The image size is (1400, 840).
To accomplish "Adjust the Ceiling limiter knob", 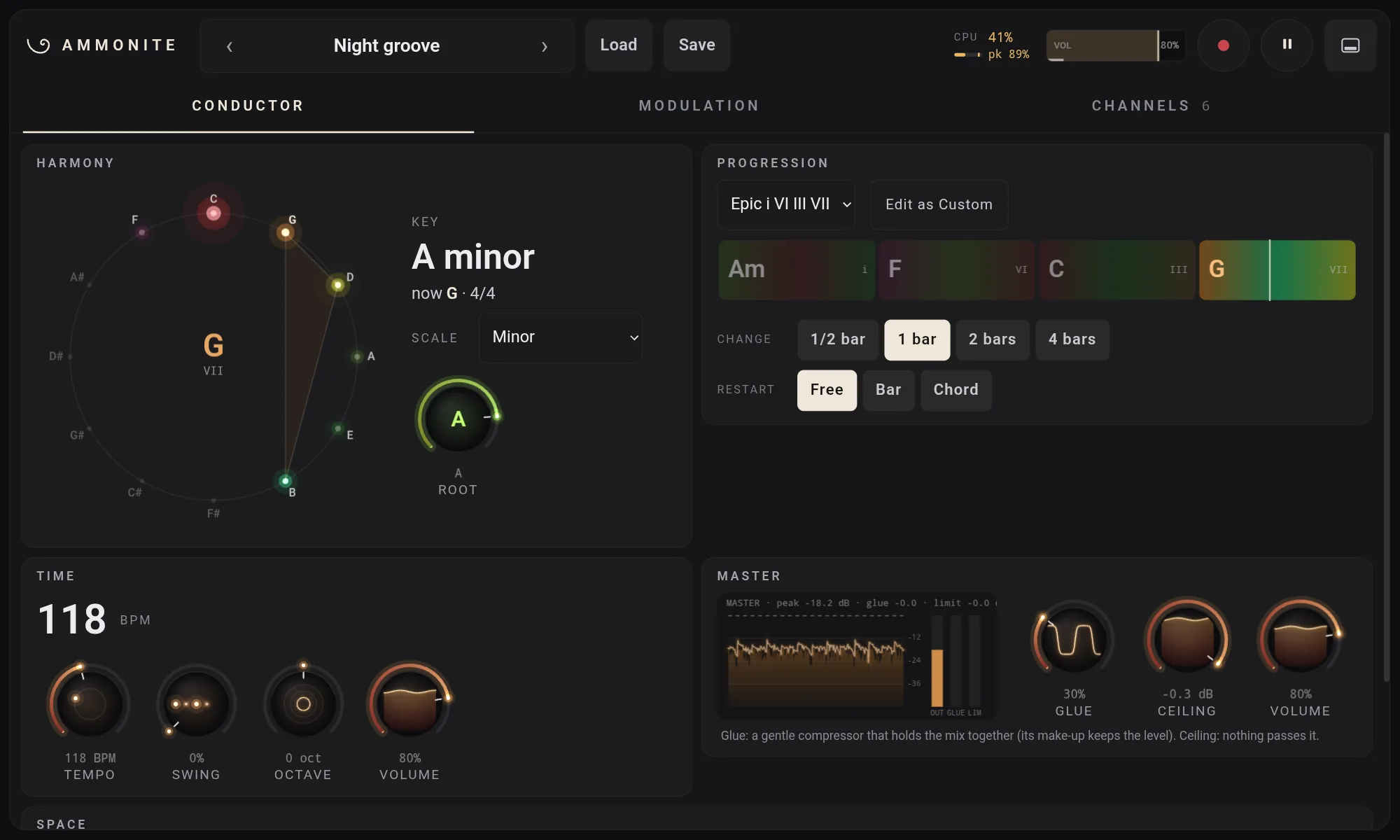I will (x=1187, y=639).
